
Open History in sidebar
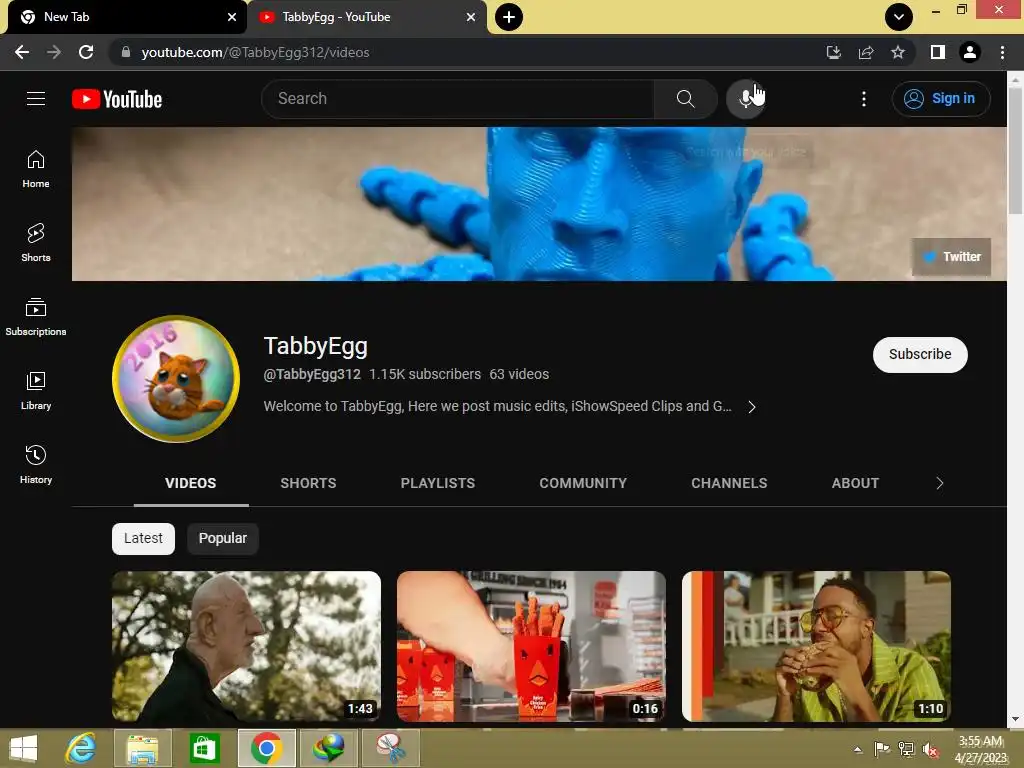(36, 464)
